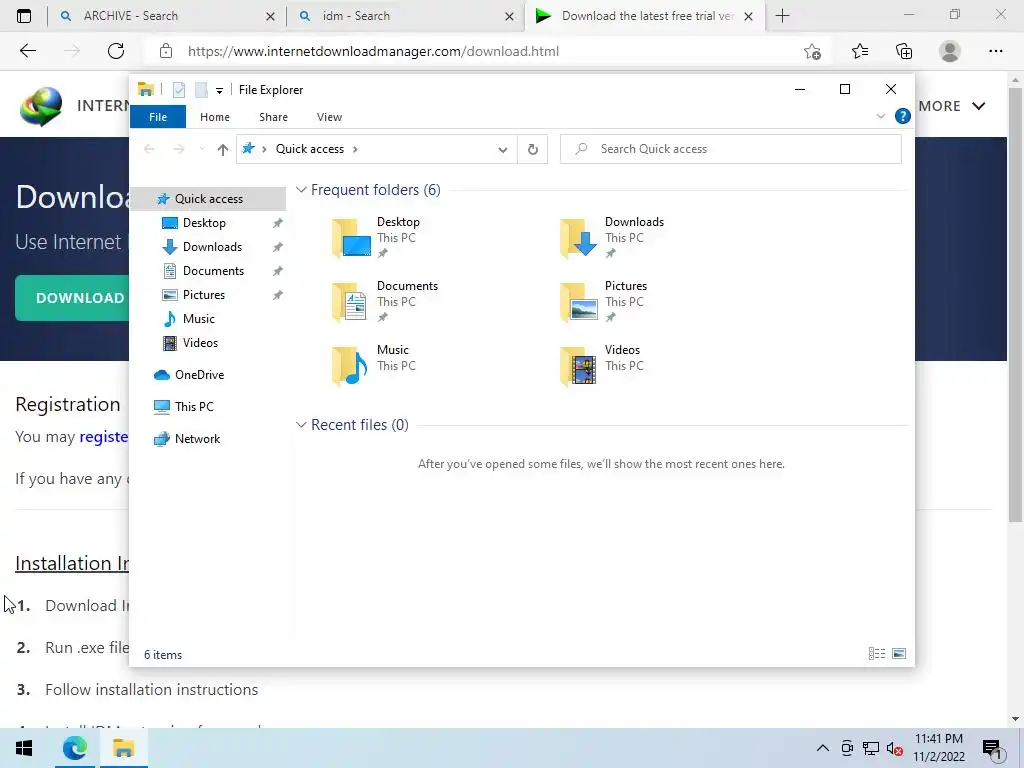
Task: Click IDM logo on webpage
Action: click(x=41, y=106)
